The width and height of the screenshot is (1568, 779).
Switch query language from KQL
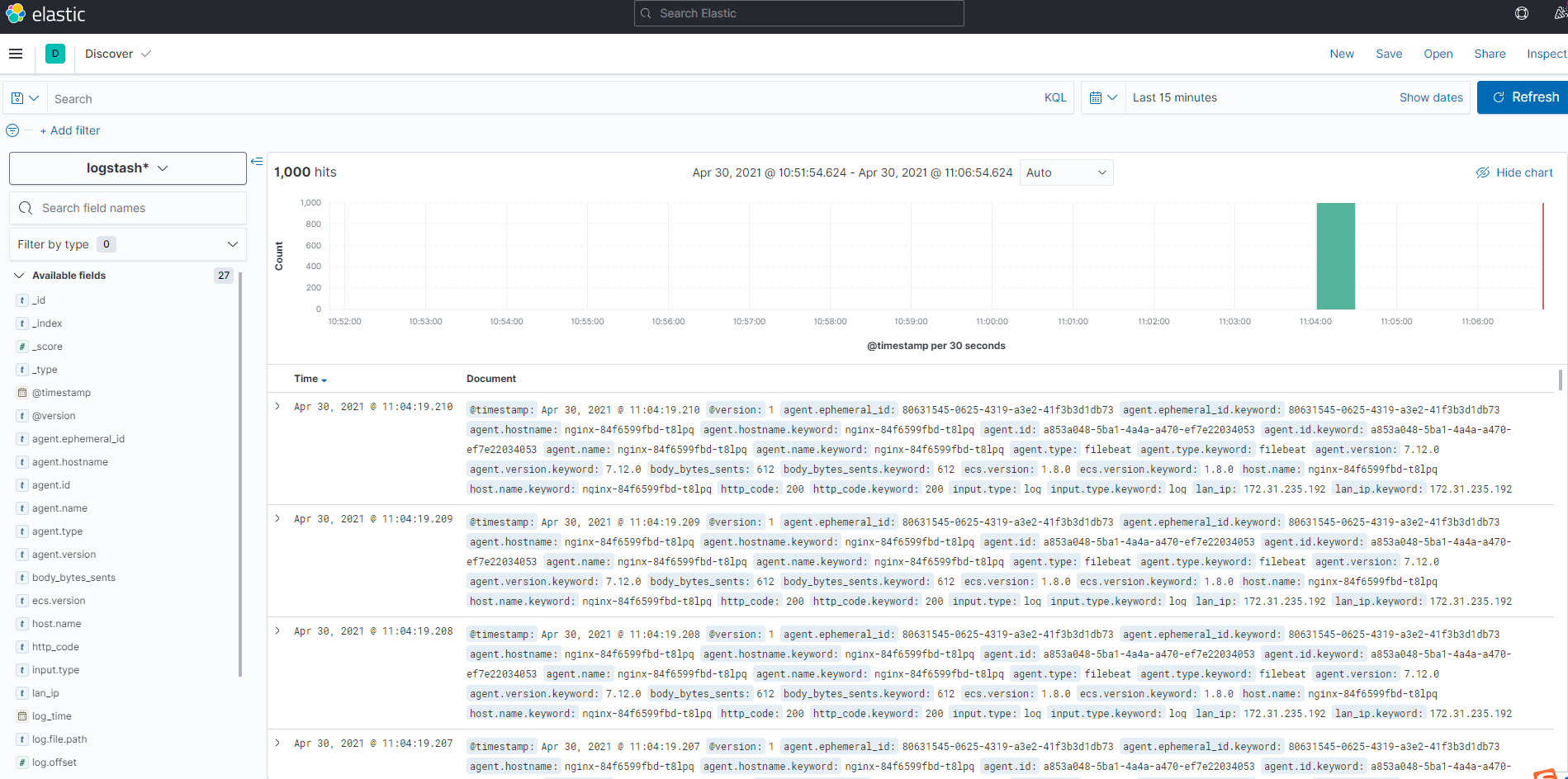(1055, 97)
